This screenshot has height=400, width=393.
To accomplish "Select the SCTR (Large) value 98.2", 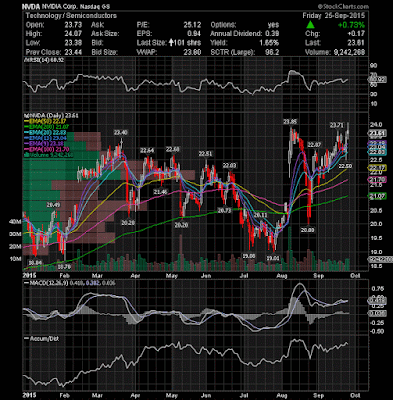I will (272, 52).
